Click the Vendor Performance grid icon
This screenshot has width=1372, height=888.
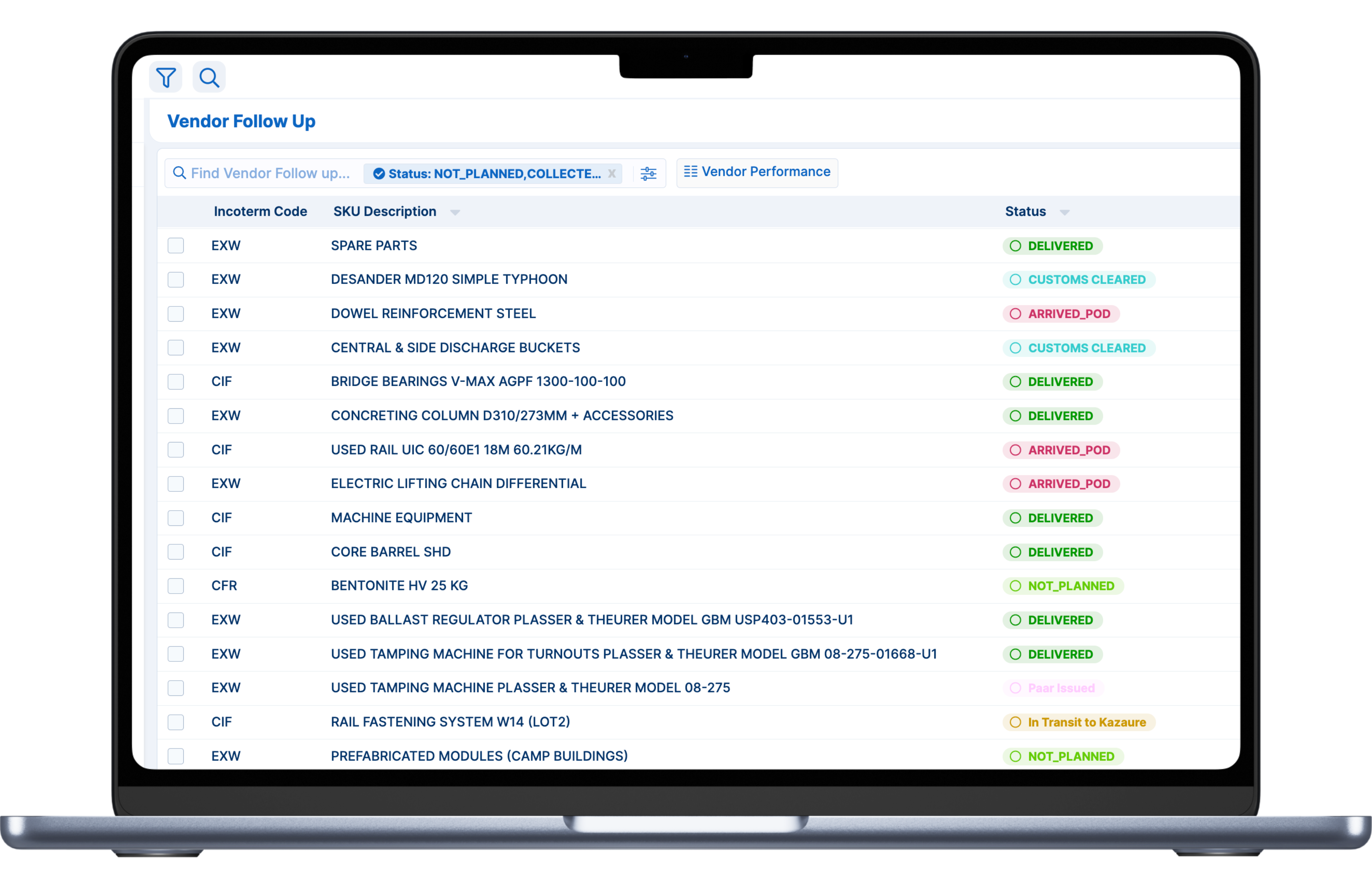pos(690,172)
